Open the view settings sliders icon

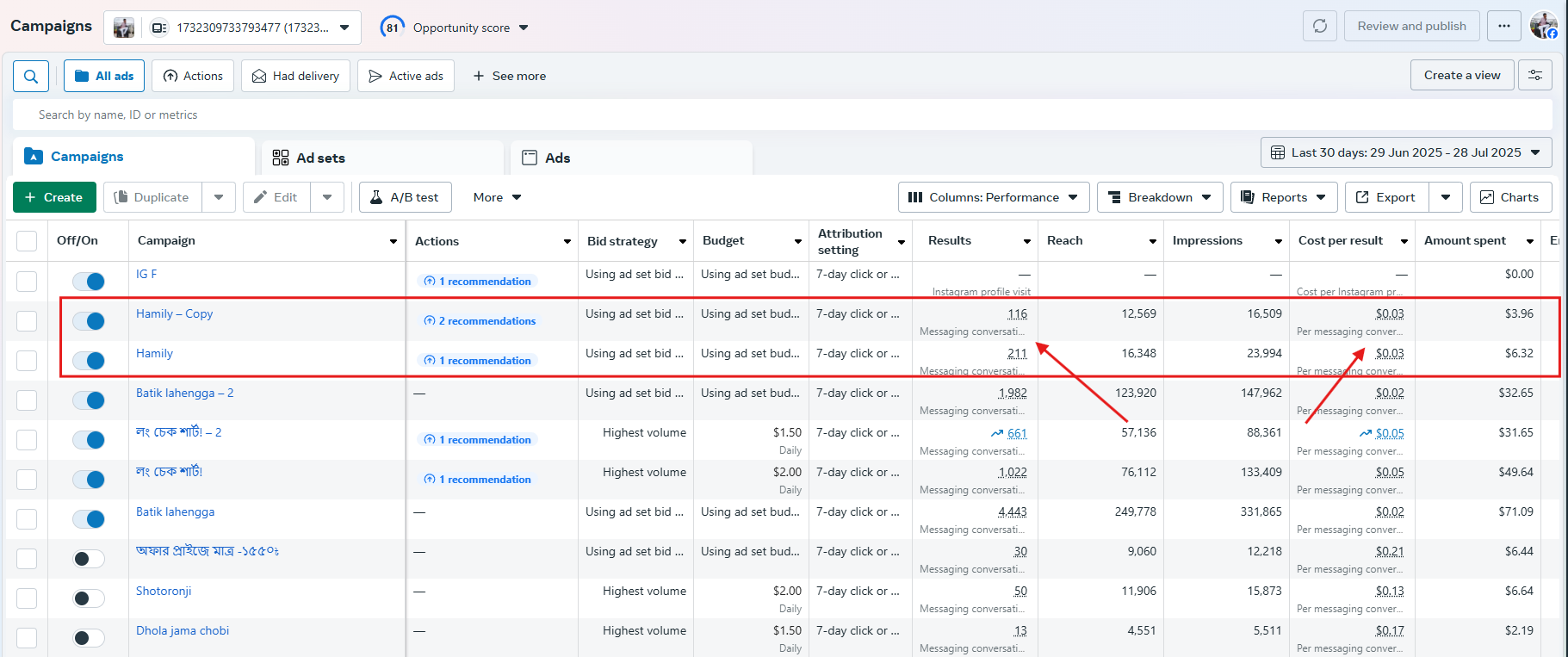[1534, 75]
